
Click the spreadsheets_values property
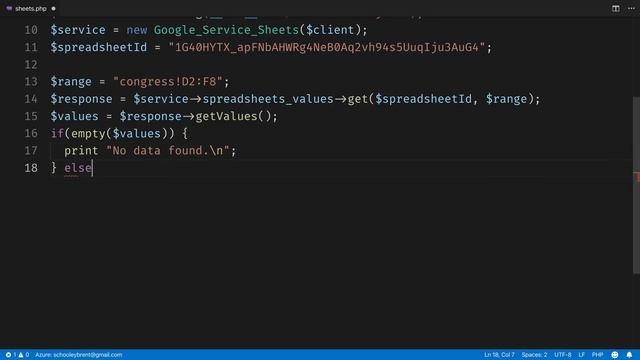[268, 99]
